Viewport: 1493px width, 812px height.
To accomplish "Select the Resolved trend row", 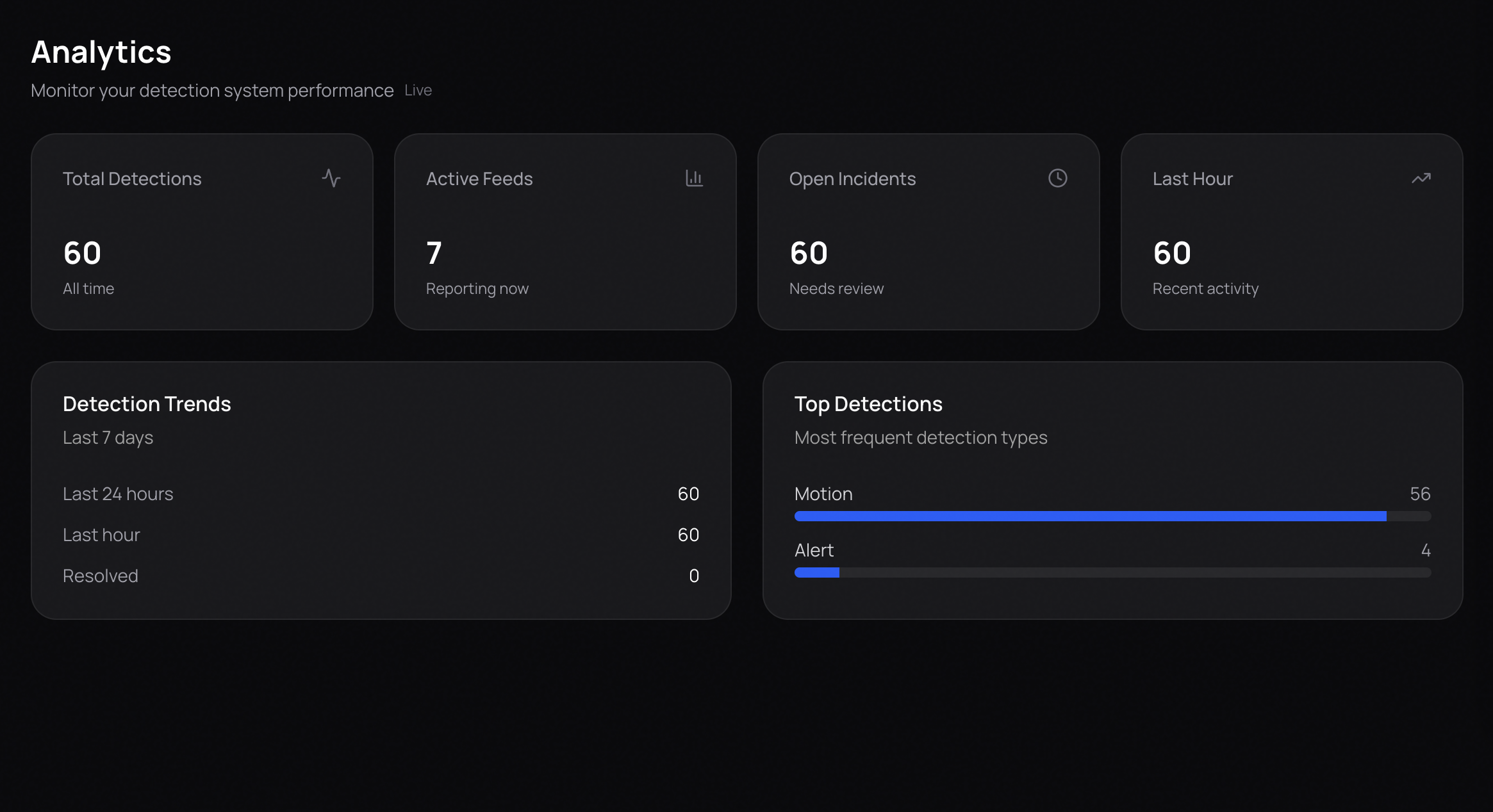I will [x=381, y=576].
